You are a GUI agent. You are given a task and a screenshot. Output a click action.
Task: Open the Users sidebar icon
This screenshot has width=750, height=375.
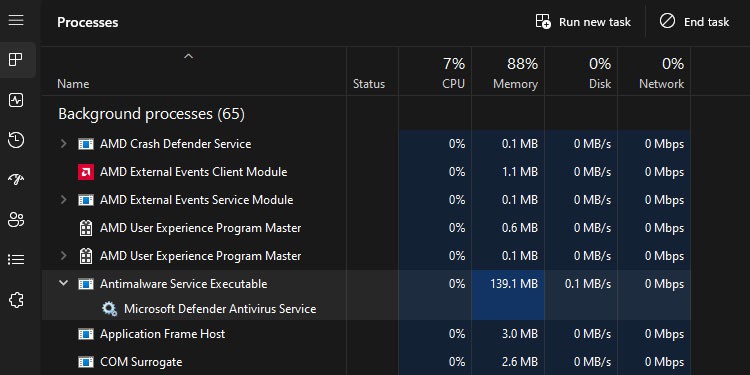click(16, 220)
